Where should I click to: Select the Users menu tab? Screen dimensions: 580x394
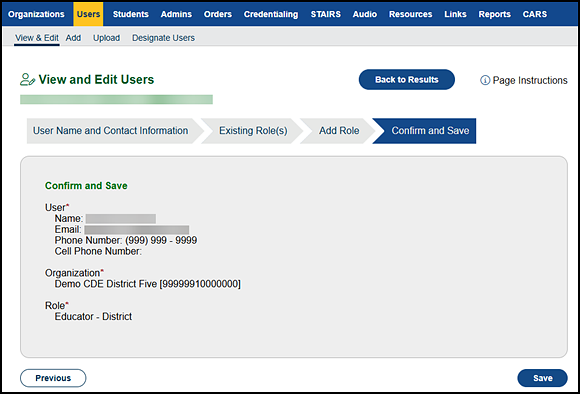point(88,14)
